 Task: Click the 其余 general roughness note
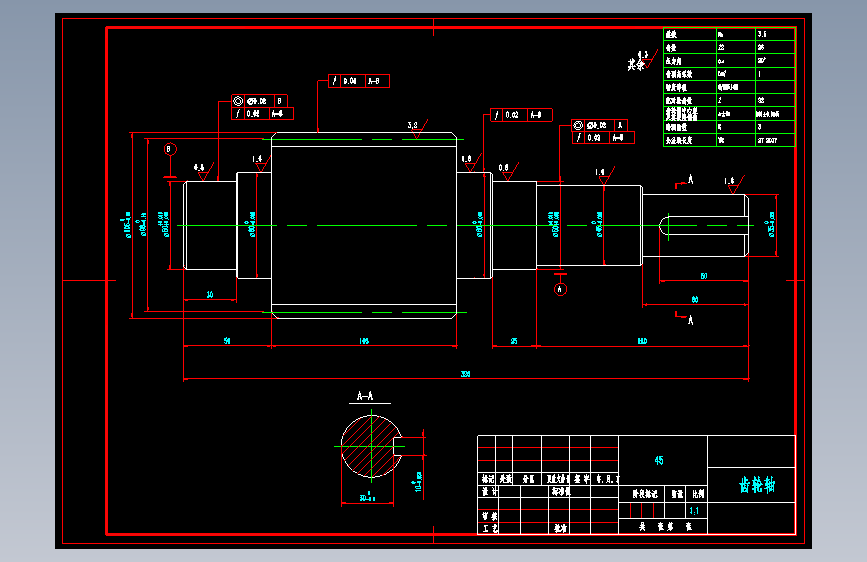[641, 61]
